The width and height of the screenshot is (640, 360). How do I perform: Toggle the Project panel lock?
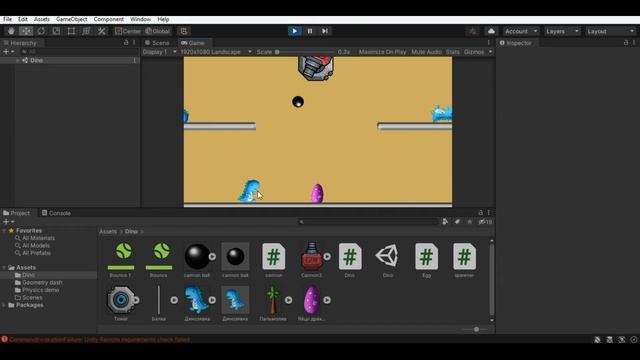pos(480,213)
